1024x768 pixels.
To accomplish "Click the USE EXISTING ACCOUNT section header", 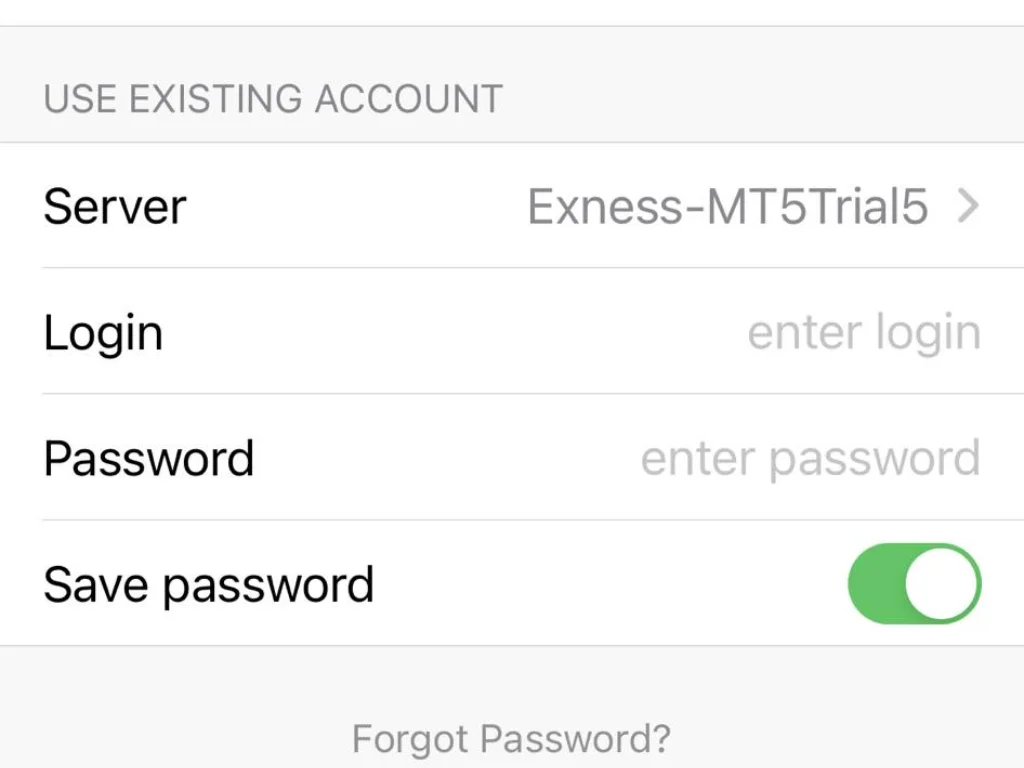I will (271, 98).
